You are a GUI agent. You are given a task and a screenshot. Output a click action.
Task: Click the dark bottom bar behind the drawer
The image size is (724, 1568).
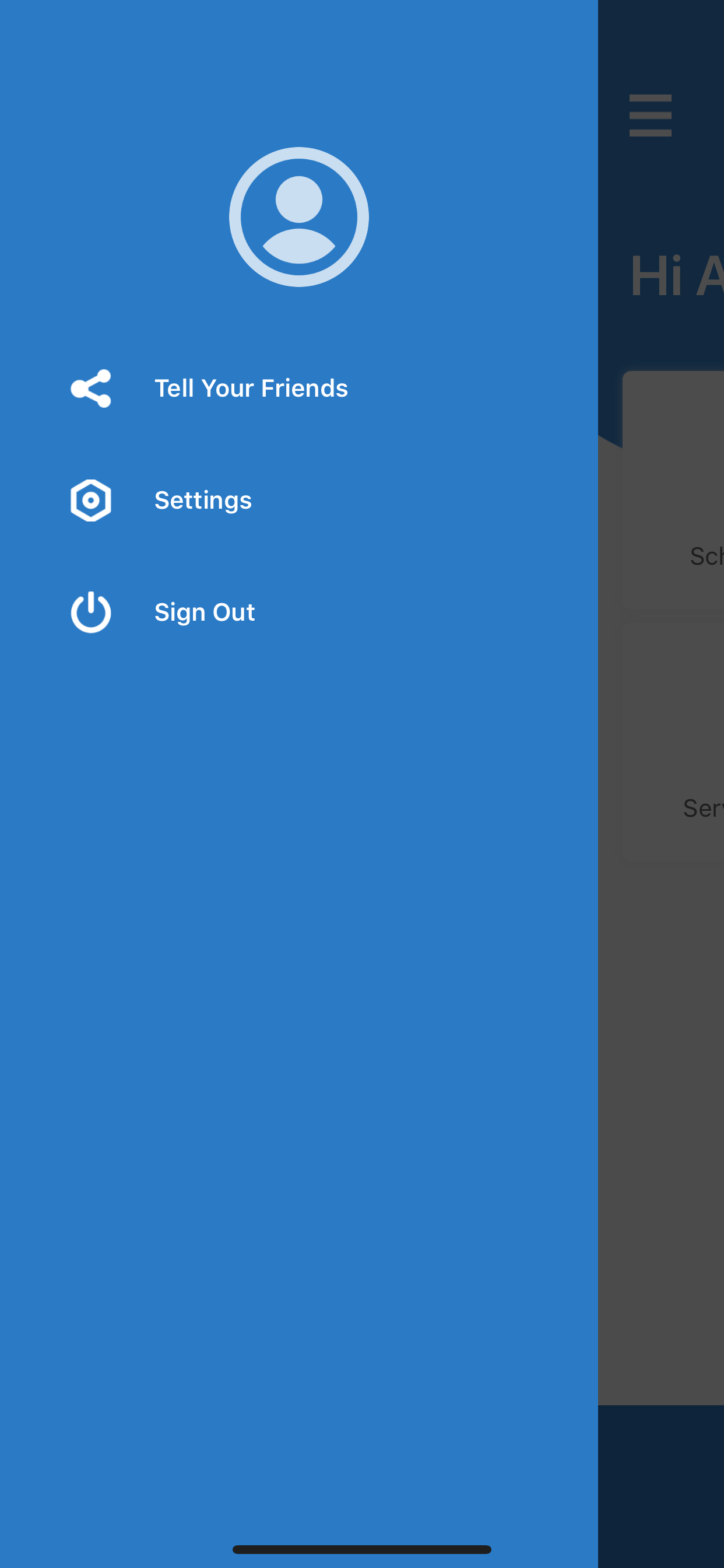tap(661, 1486)
